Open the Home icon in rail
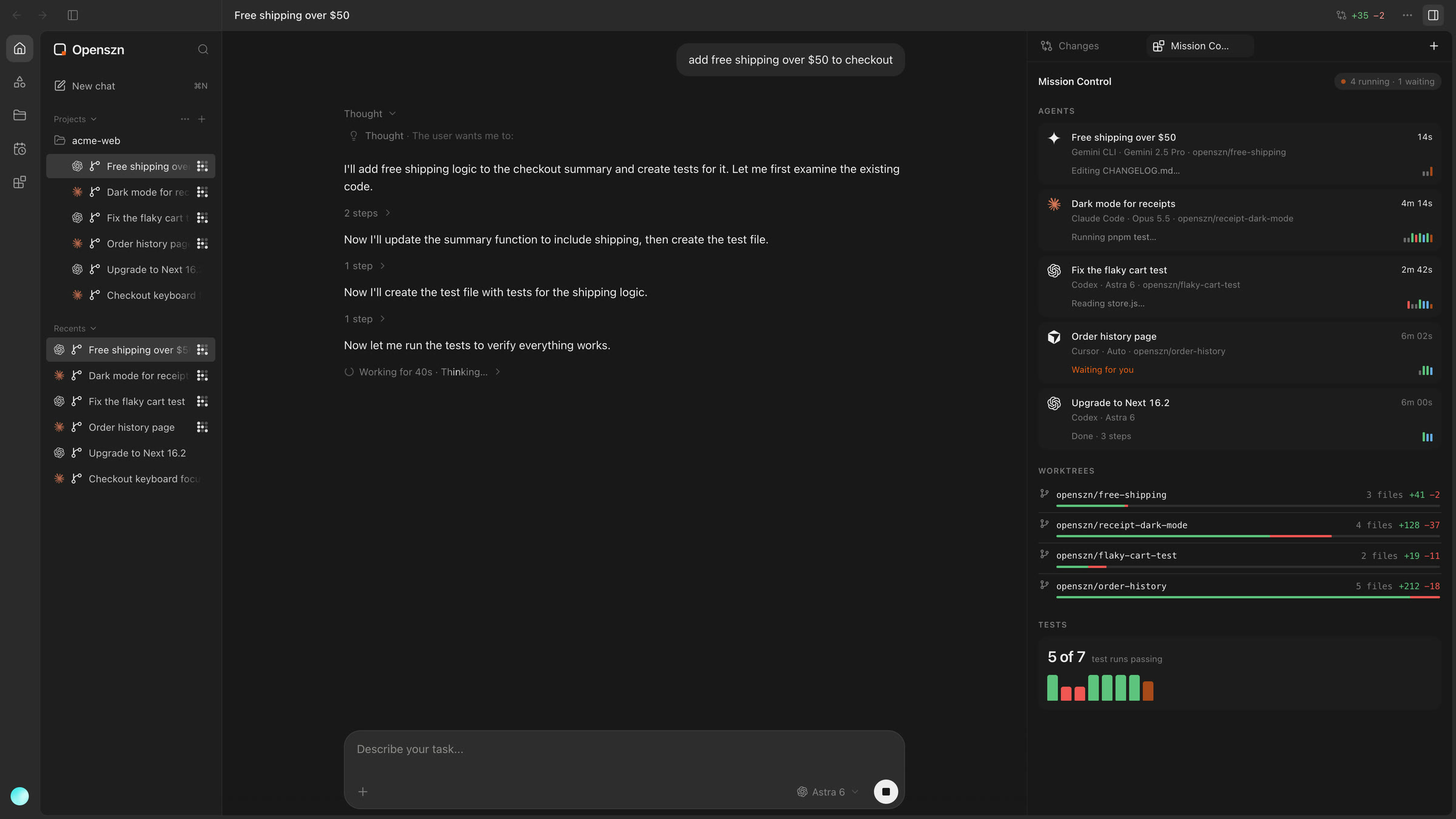Viewport: 1456px width, 819px height. (19, 49)
